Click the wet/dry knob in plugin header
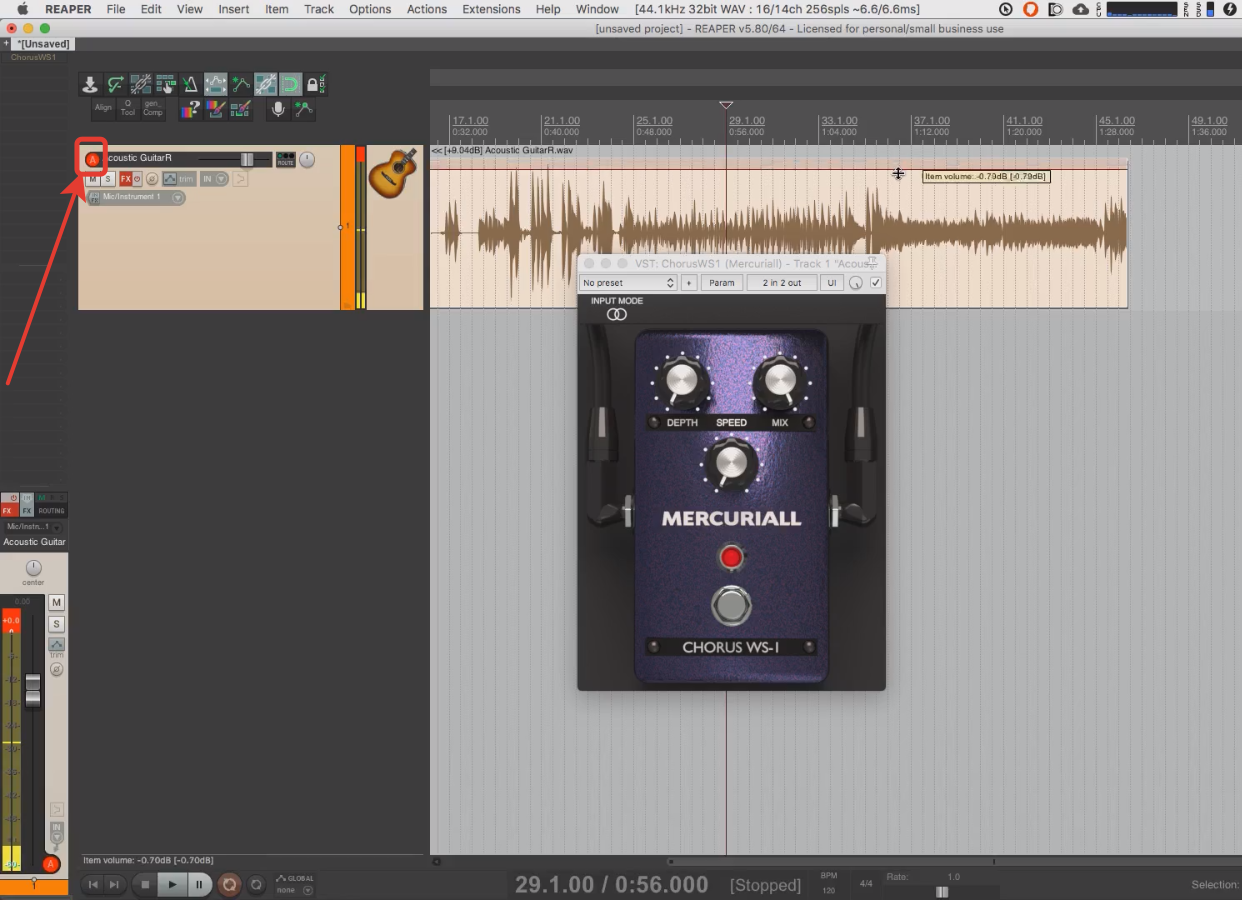The height and width of the screenshot is (900, 1242). pos(856,283)
